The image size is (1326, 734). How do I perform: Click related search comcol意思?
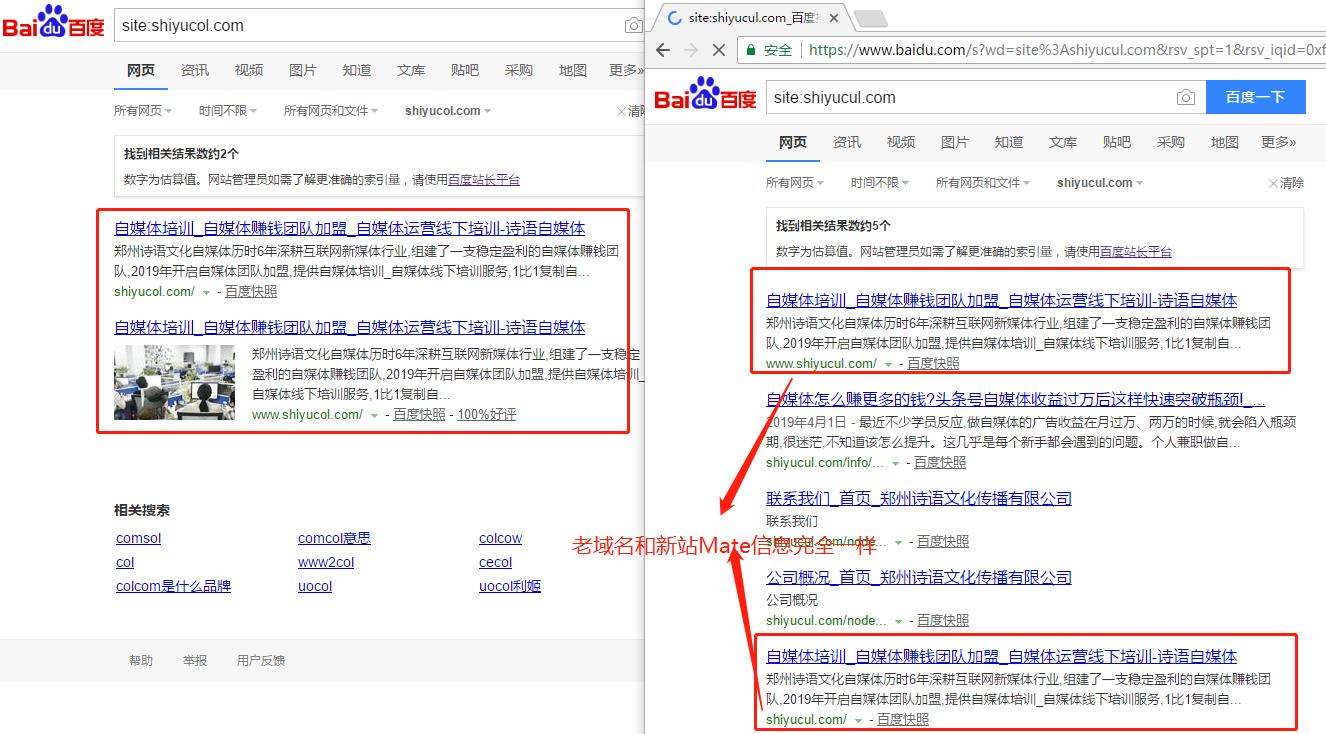(334, 539)
